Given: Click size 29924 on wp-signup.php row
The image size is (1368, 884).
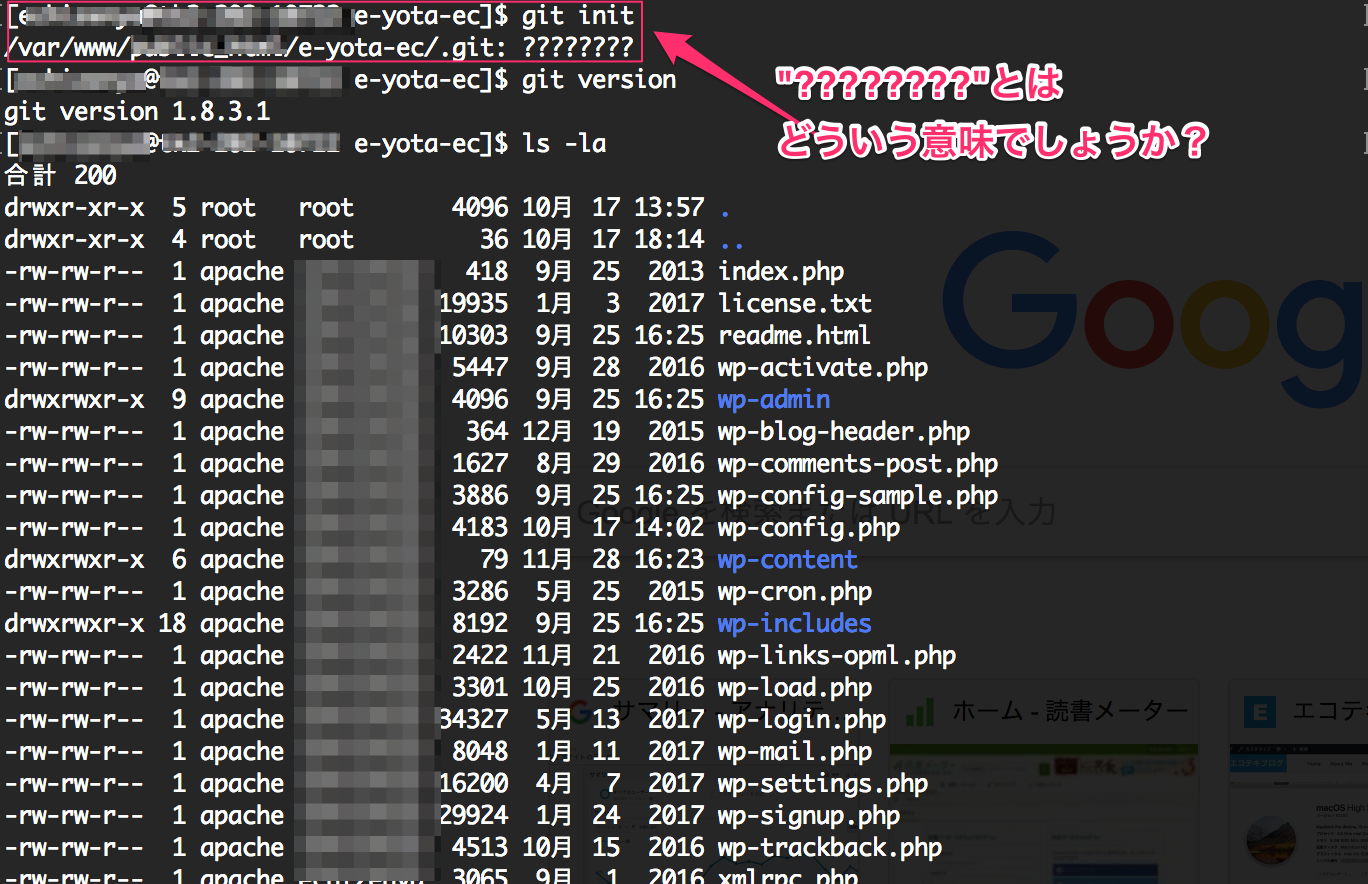Looking at the screenshot, I should (x=474, y=816).
